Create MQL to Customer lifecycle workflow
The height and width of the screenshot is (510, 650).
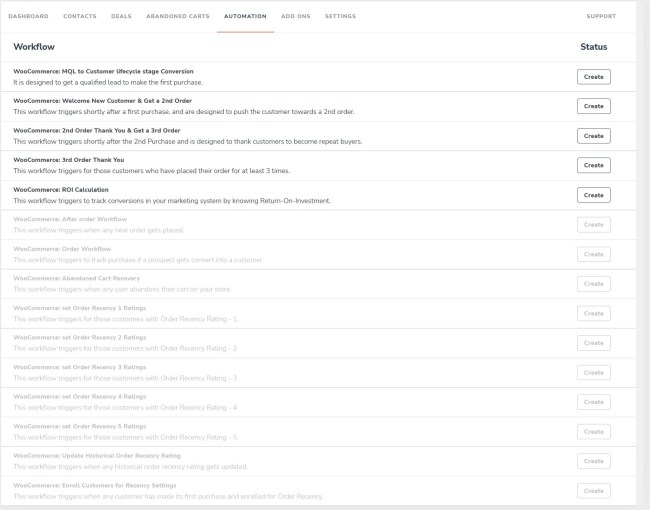(x=593, y=76)
